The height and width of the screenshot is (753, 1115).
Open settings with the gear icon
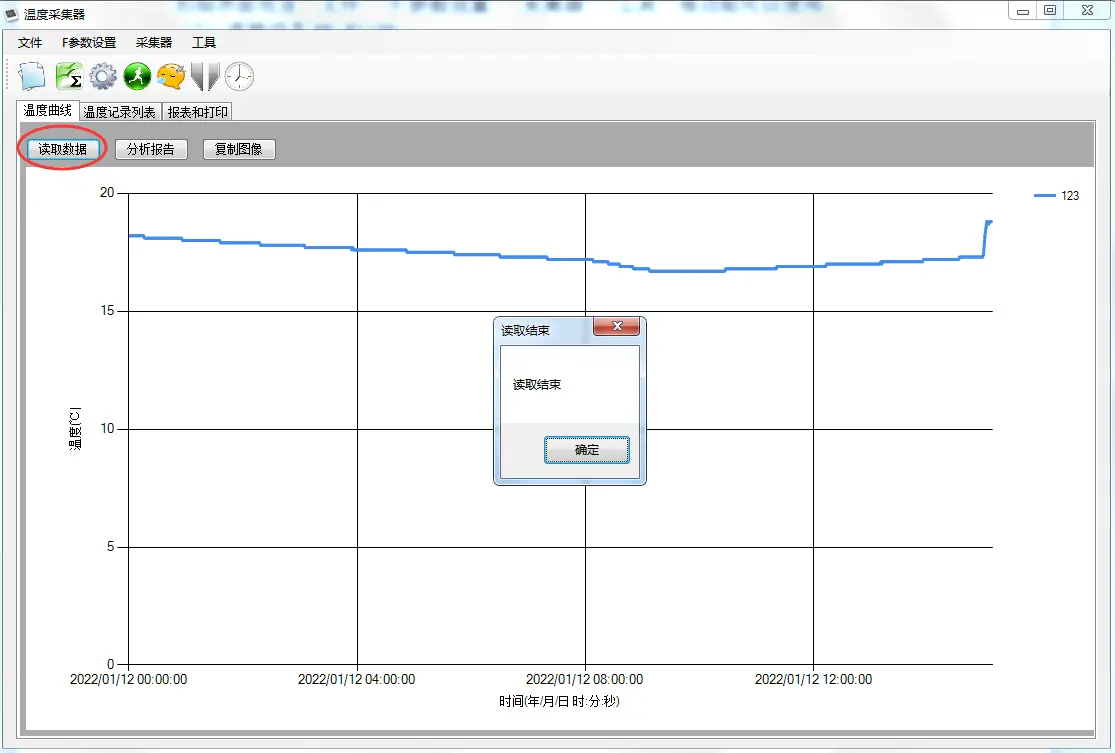[103, 76]
